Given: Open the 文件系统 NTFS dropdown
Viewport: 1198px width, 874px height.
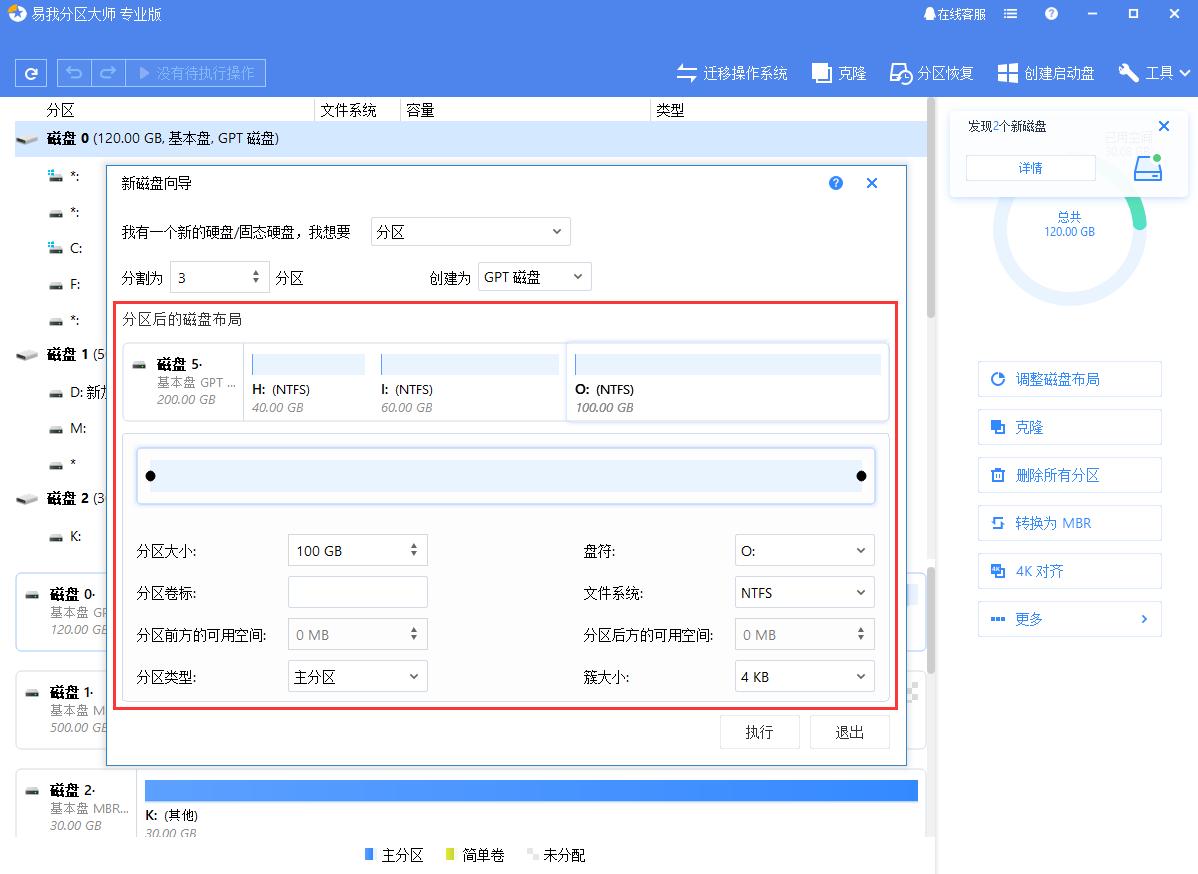Looking at the screenshot, I should 804,592.
